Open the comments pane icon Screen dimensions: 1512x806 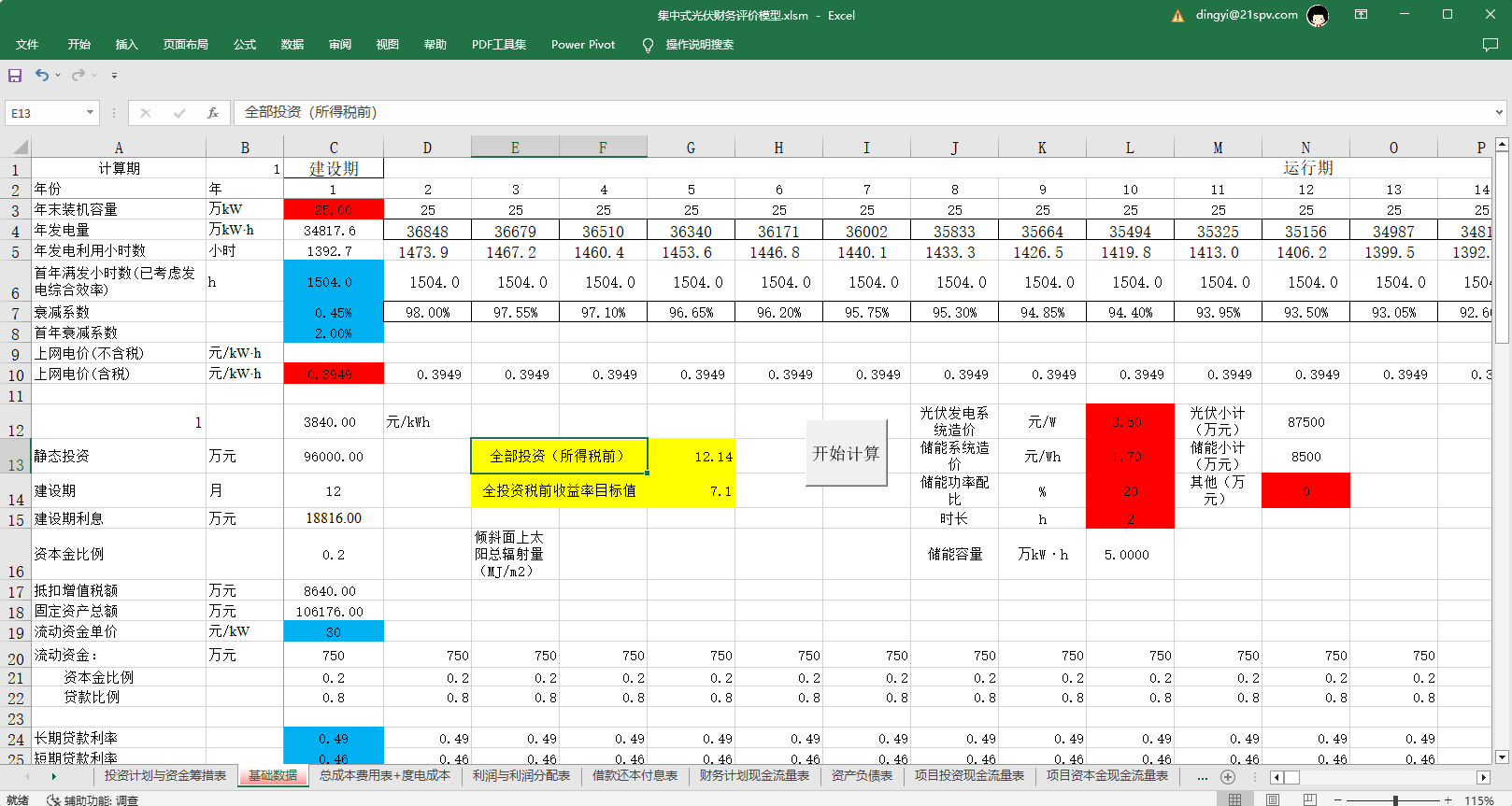[x=1491, y=45]
